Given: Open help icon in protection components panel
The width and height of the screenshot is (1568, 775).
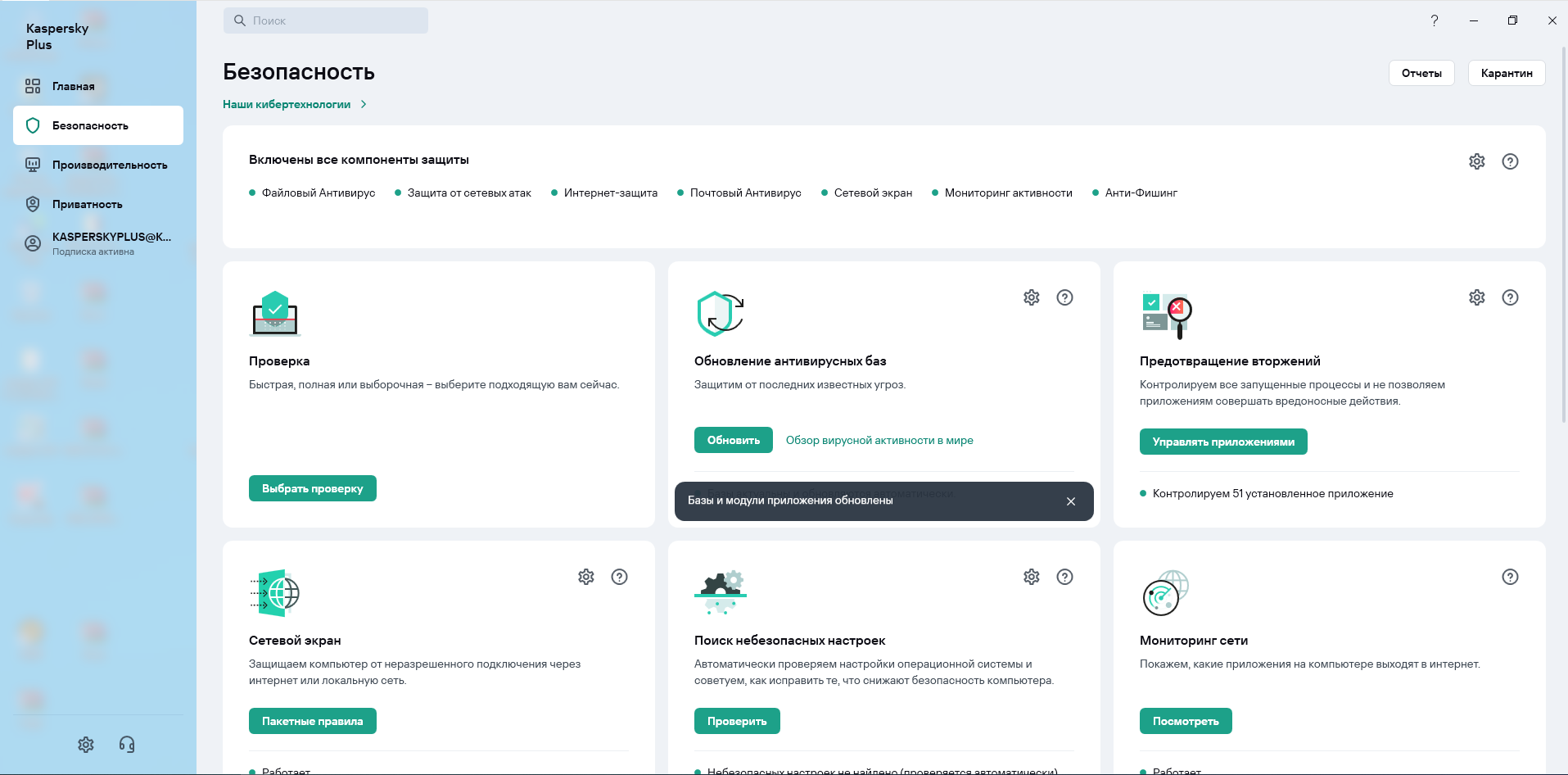Looking at the screenshot, I should 1510,161.
